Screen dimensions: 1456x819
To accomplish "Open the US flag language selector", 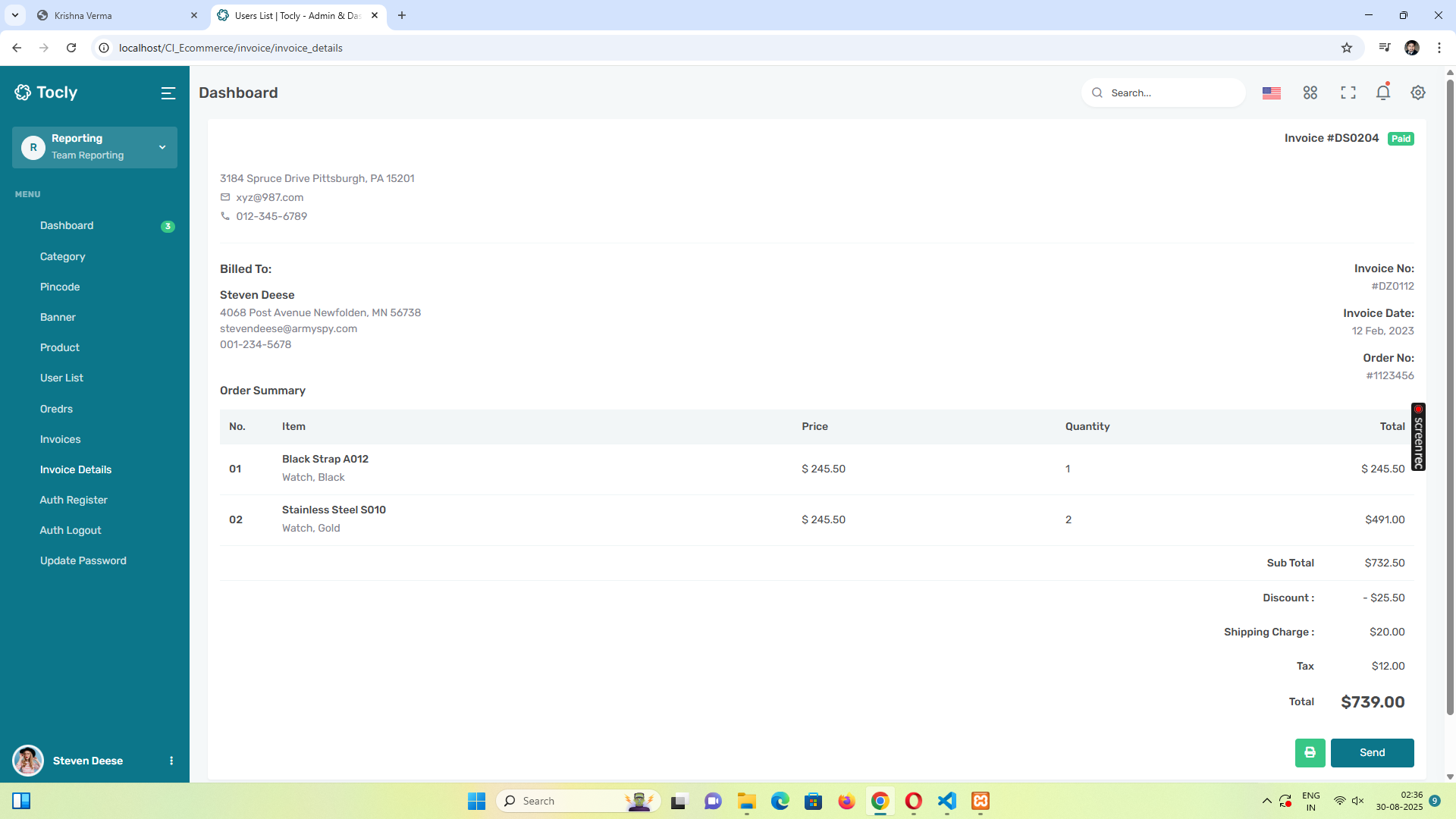I will click(x=1272, y=93).
